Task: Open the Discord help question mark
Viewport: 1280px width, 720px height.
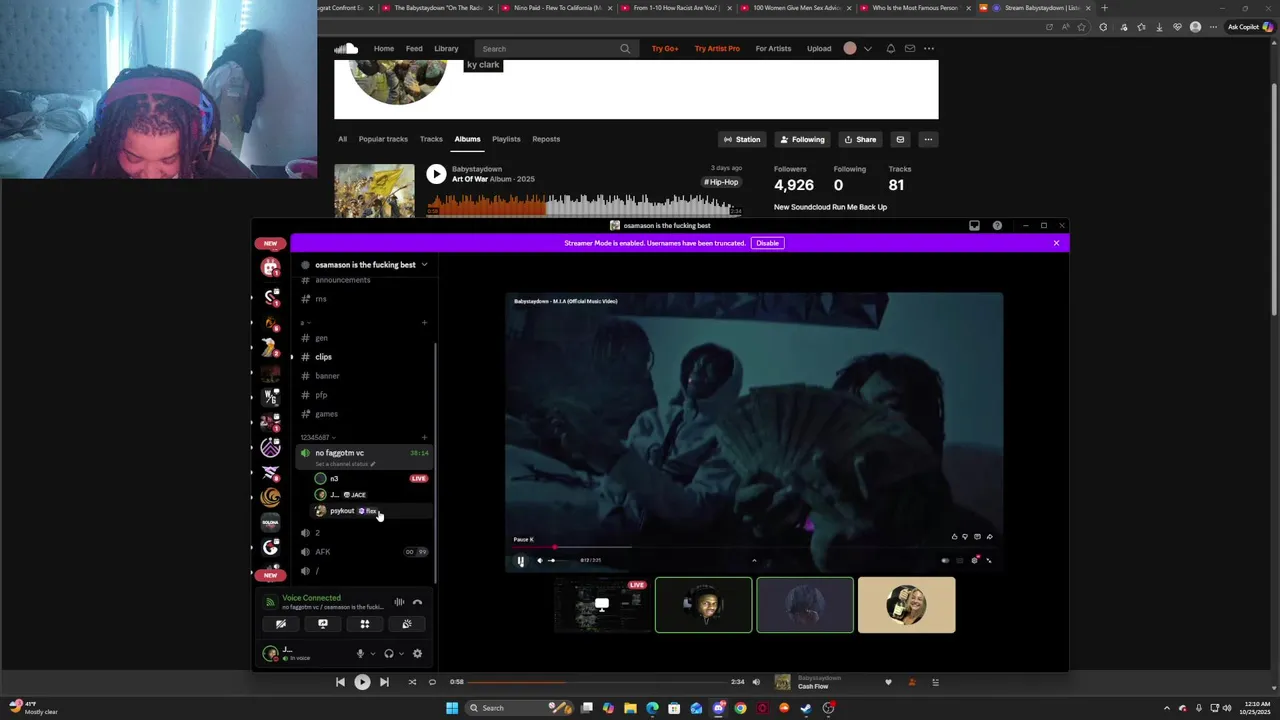Action: click(997, 226)
